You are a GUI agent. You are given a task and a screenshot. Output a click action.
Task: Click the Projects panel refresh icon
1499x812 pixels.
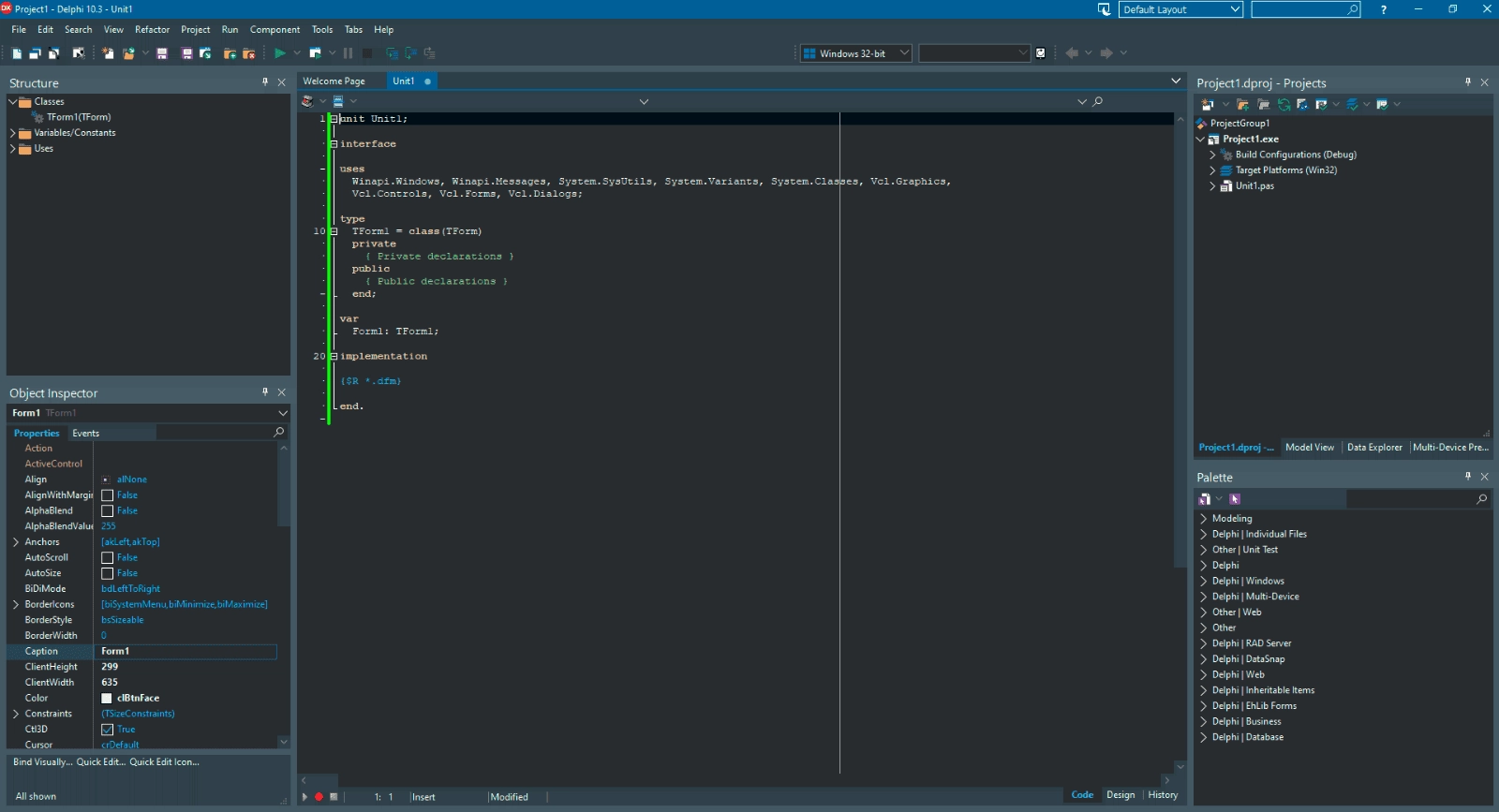pos(1284,105)
